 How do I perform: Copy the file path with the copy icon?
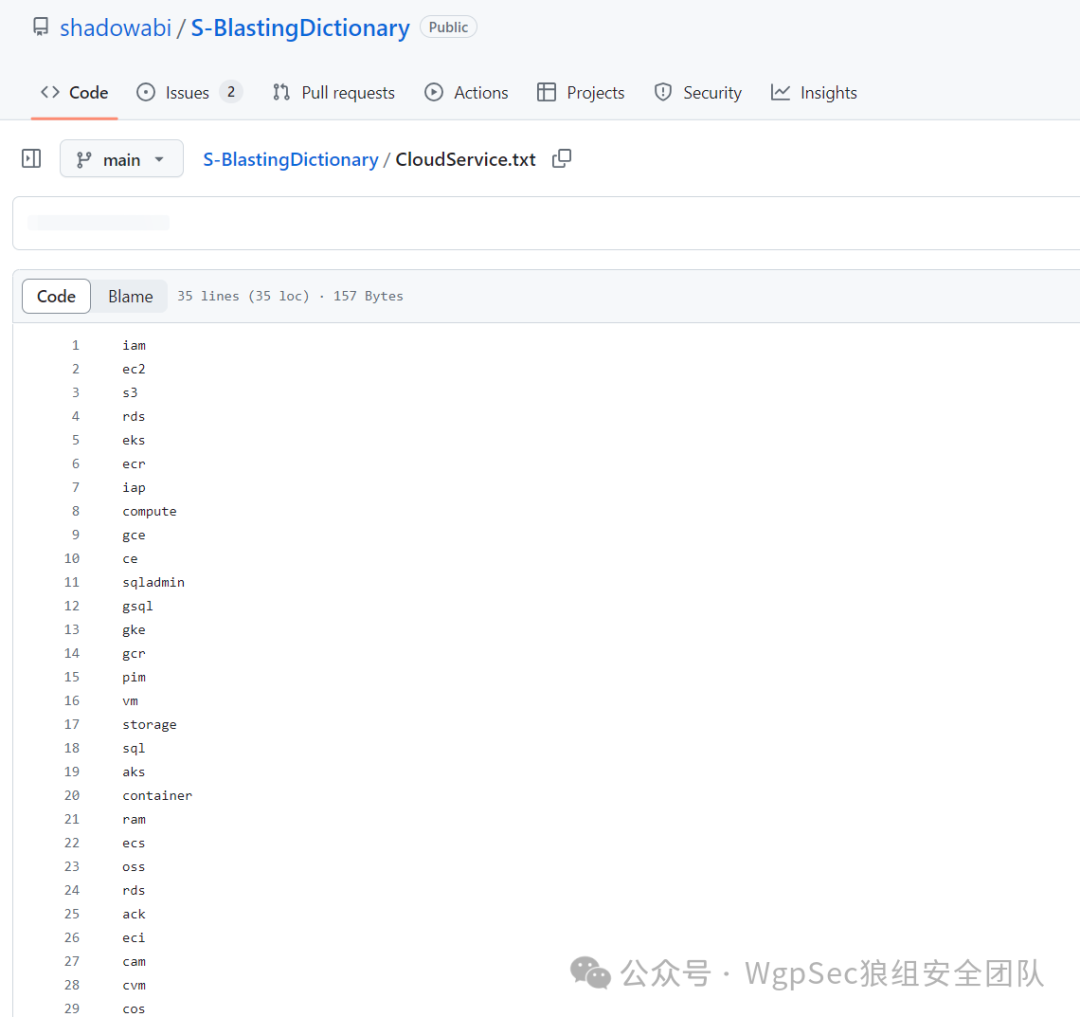coord(561,158)
